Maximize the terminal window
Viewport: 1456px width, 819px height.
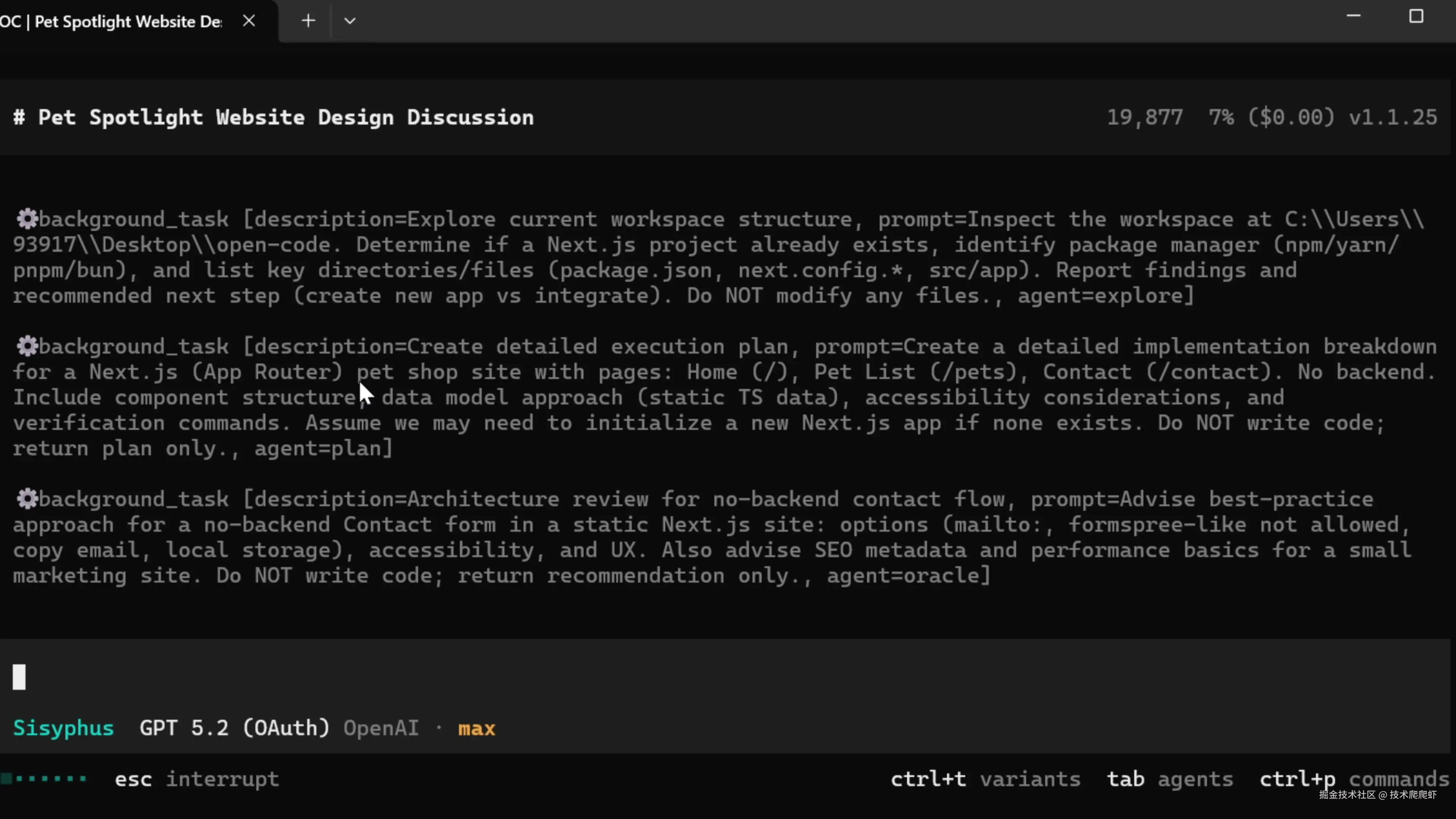tap(1416, 16)
